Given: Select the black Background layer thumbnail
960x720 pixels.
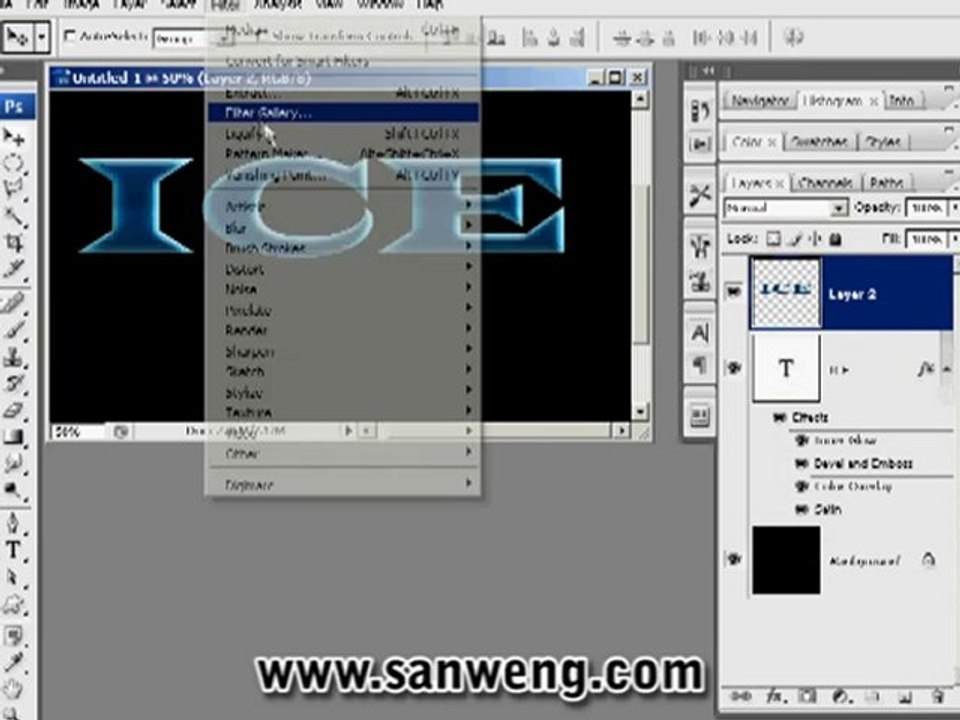Looking at the screenshot, I should coord(786,560).
